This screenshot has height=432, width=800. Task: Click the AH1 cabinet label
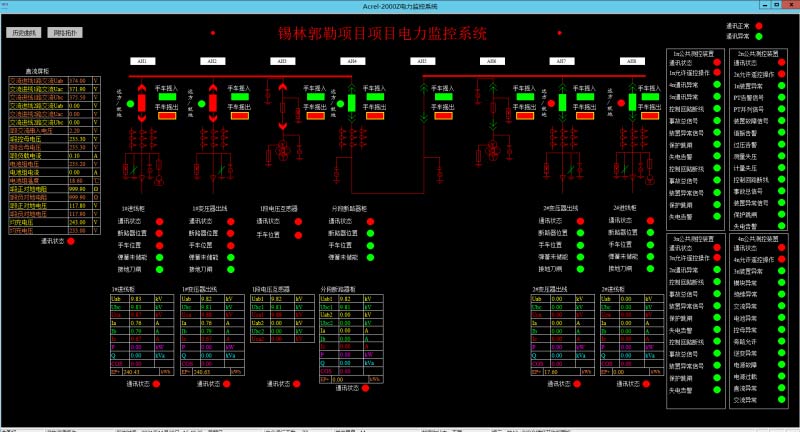(x=141, y=61)
